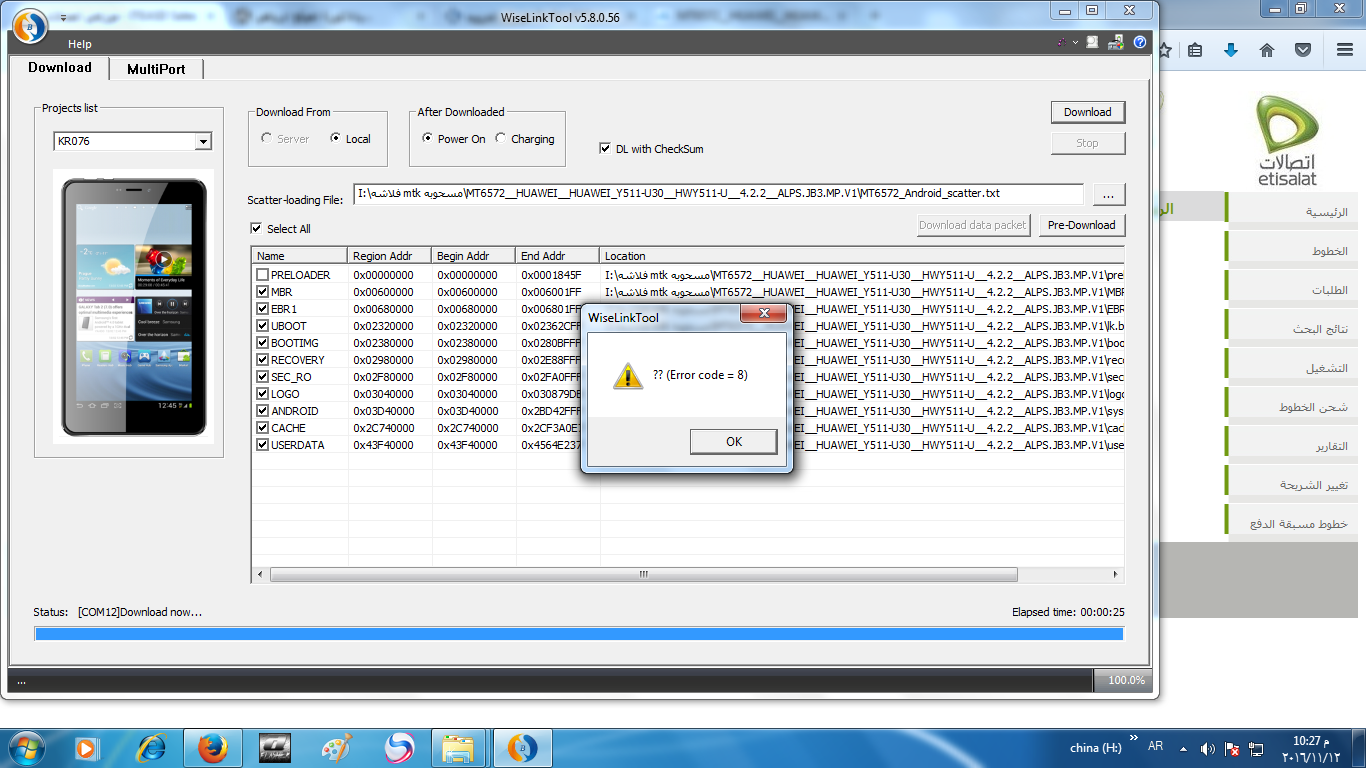Click the Pre-Download button
The image size is (1366, 768).
click(x=1082, y=225)
